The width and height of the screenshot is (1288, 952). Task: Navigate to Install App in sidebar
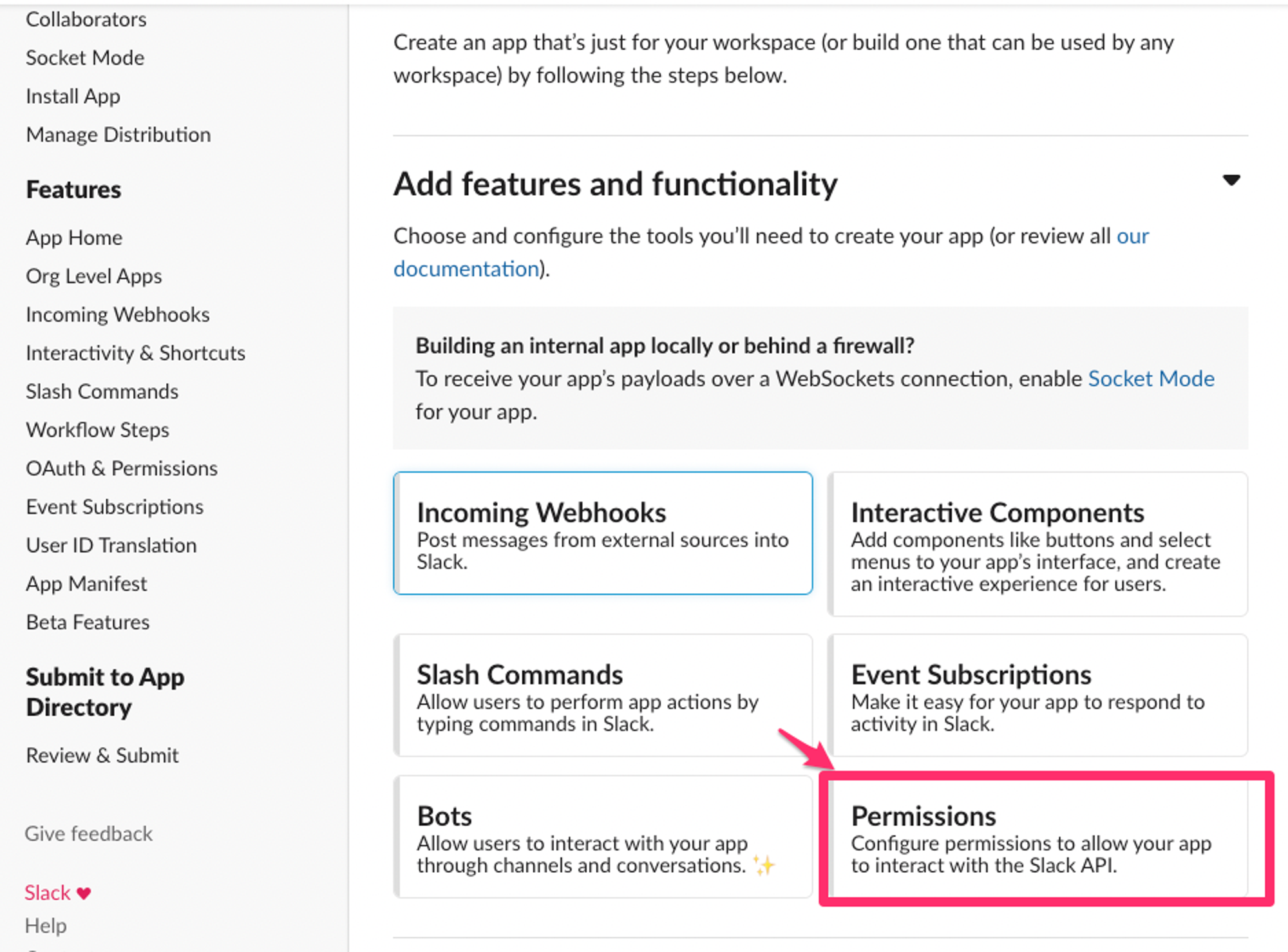tap(73, 97)
